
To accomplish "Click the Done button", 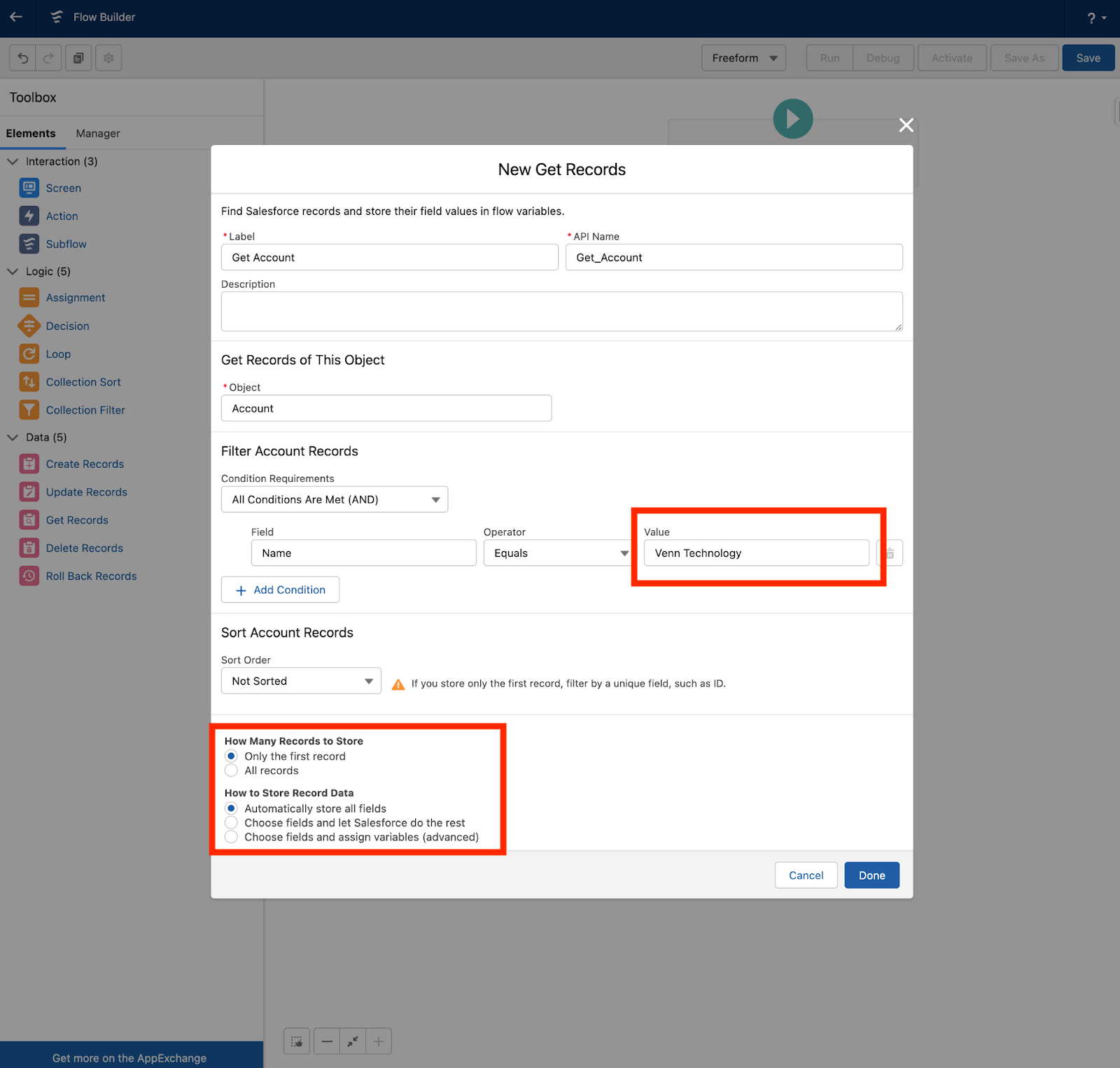I will [871, 875].
